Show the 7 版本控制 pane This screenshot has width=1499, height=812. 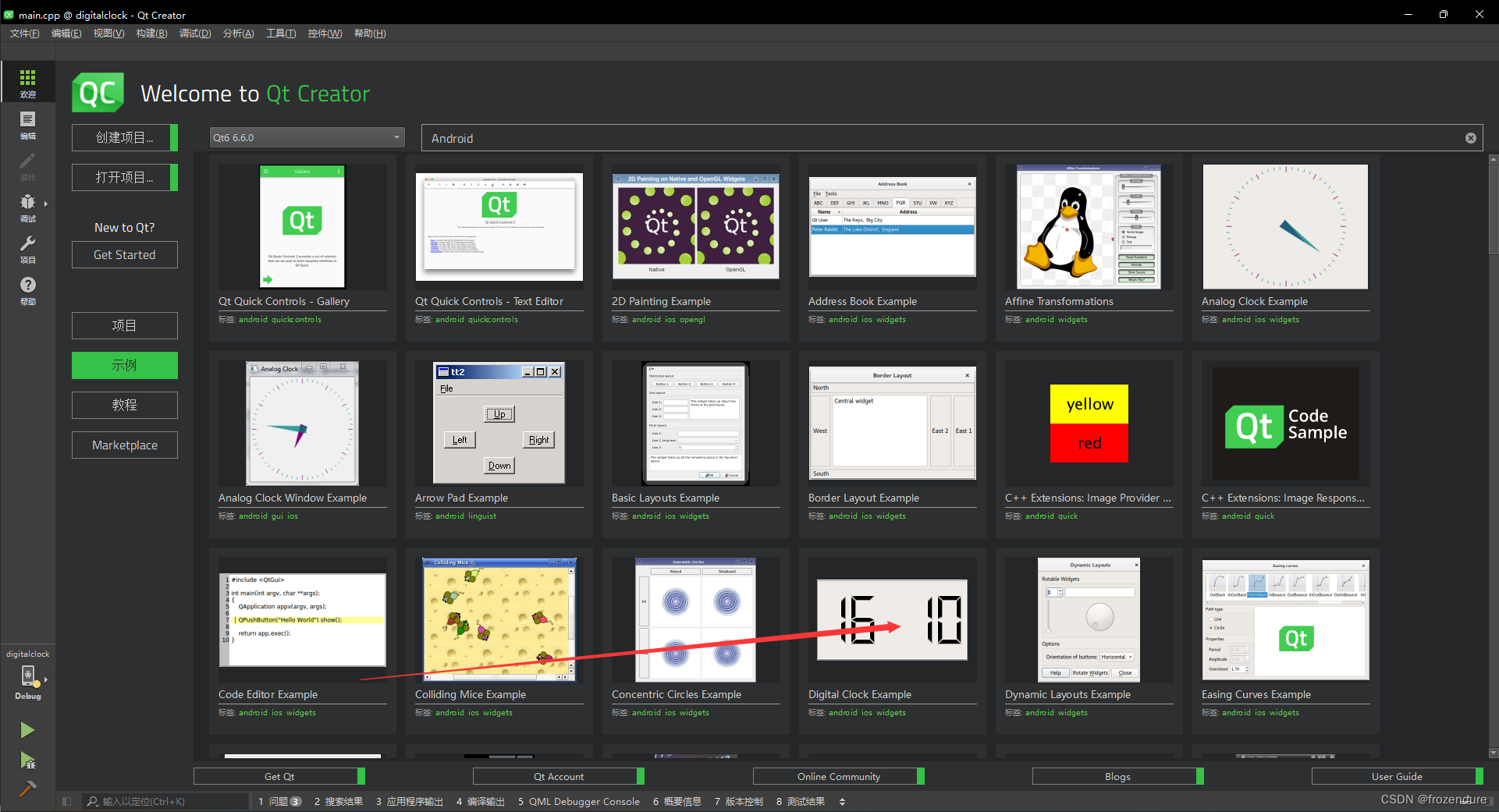click(x=739, y=801)
